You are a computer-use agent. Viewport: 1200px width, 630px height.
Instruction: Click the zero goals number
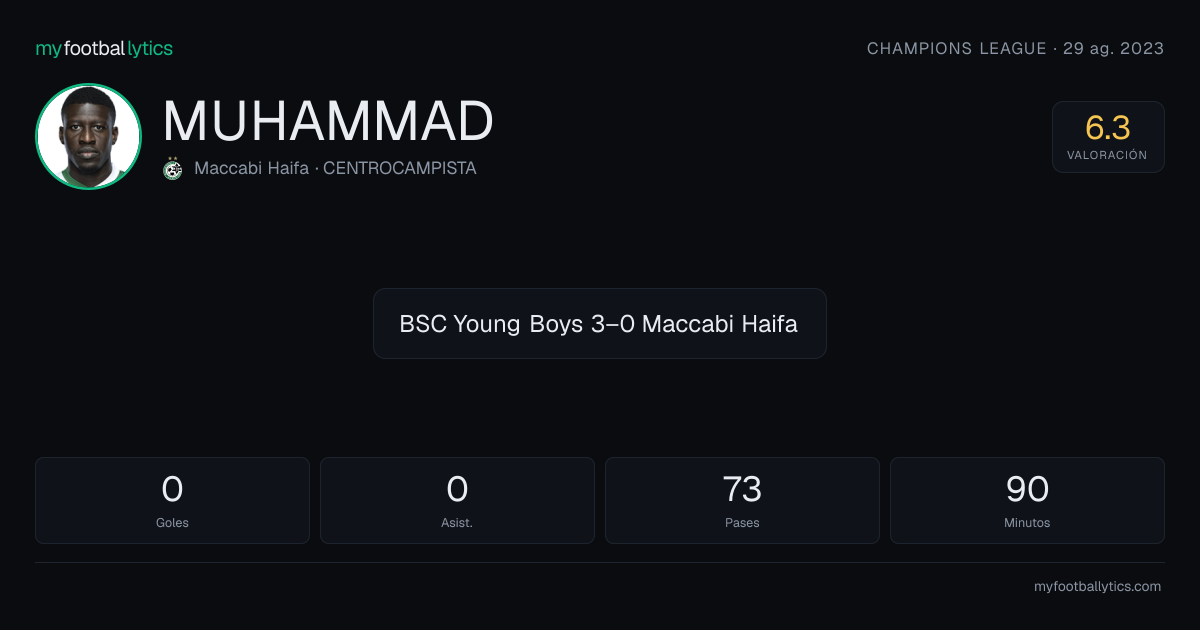(172, 489)
